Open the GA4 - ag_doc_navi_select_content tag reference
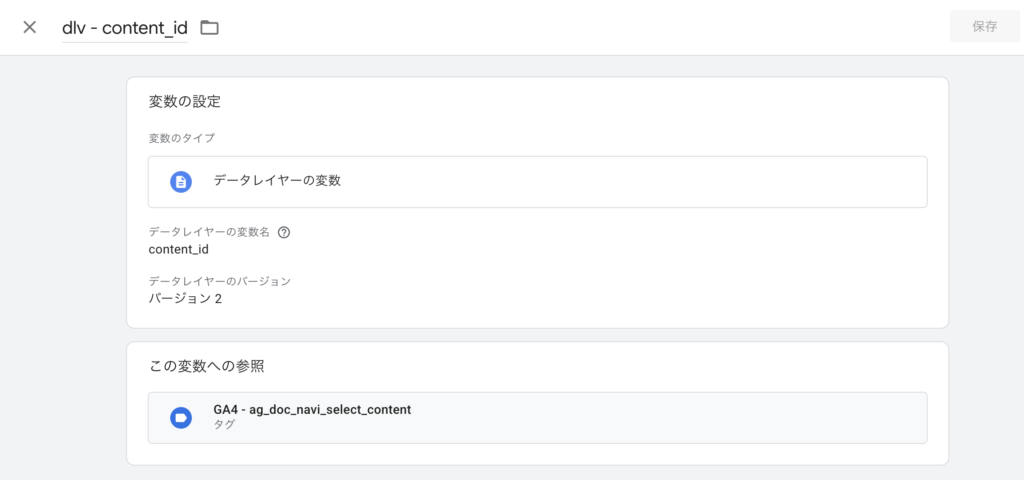 312,410
